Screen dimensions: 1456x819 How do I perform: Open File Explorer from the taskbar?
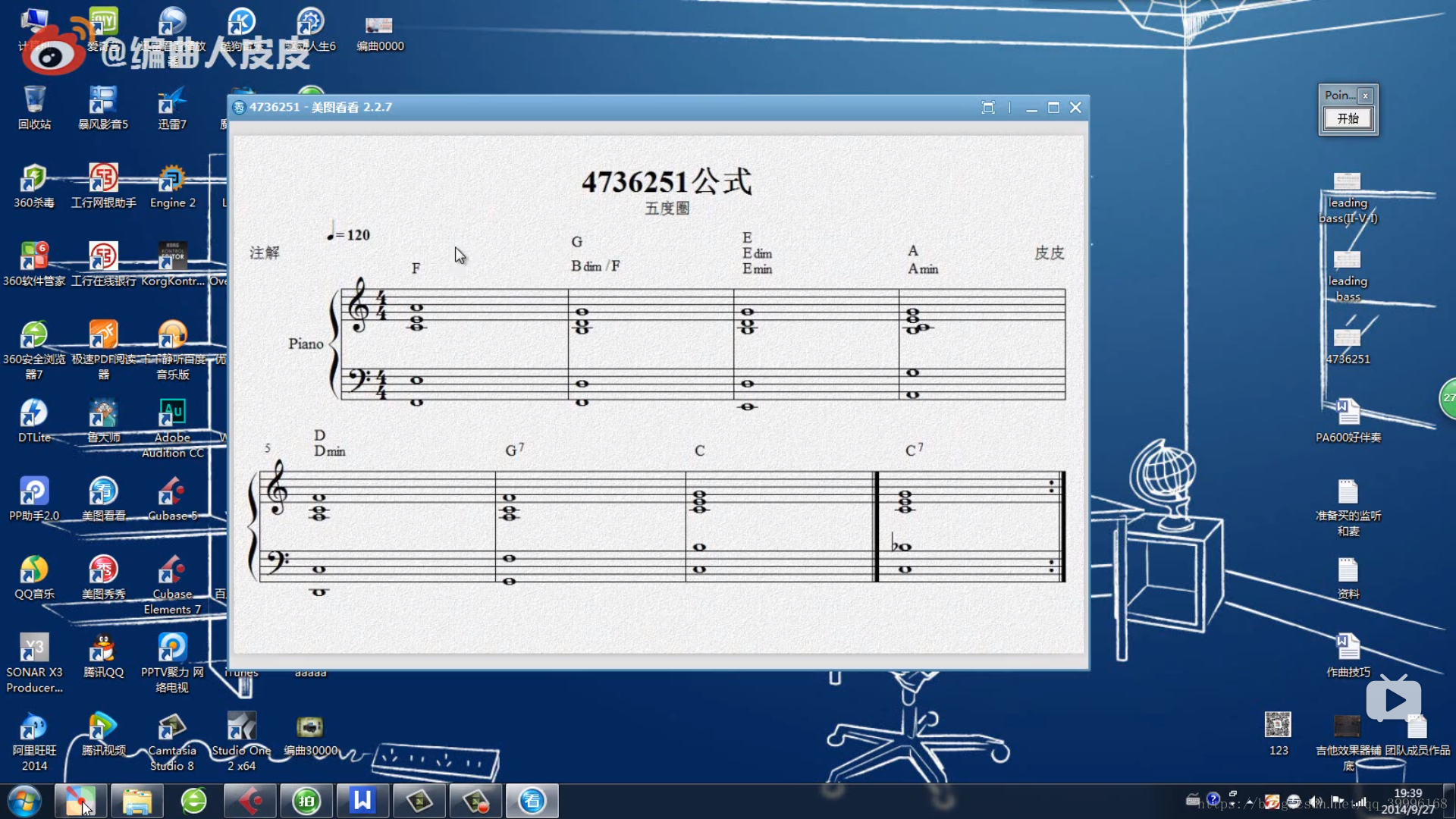137,801
